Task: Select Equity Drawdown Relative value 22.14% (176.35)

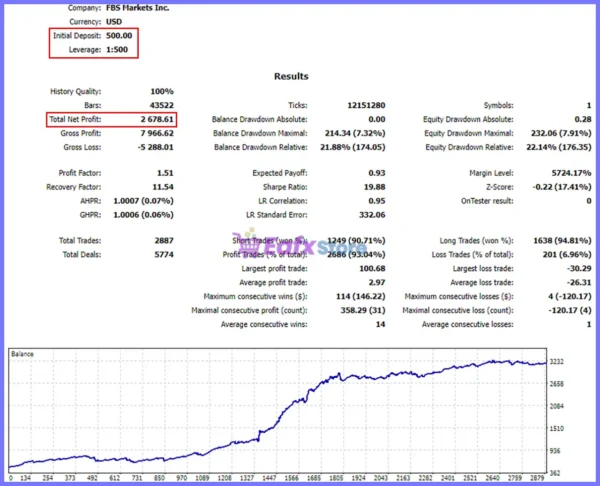Action: 559,147
